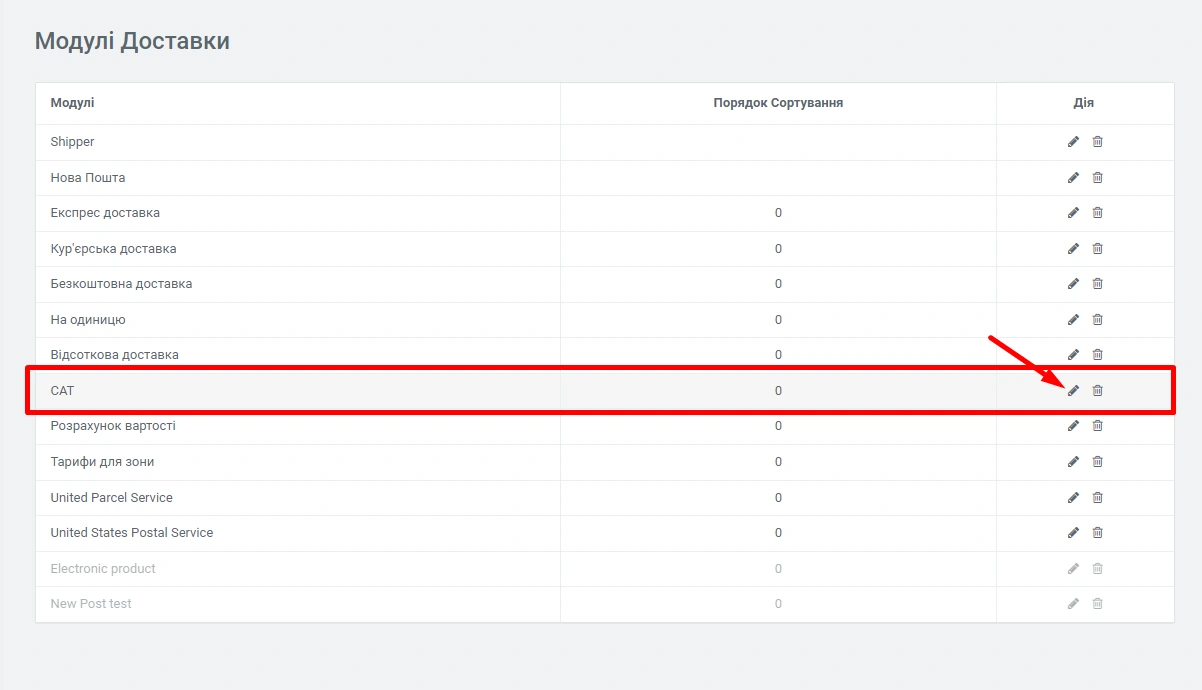Trash icon for На одиницю row

(1097, 320)
